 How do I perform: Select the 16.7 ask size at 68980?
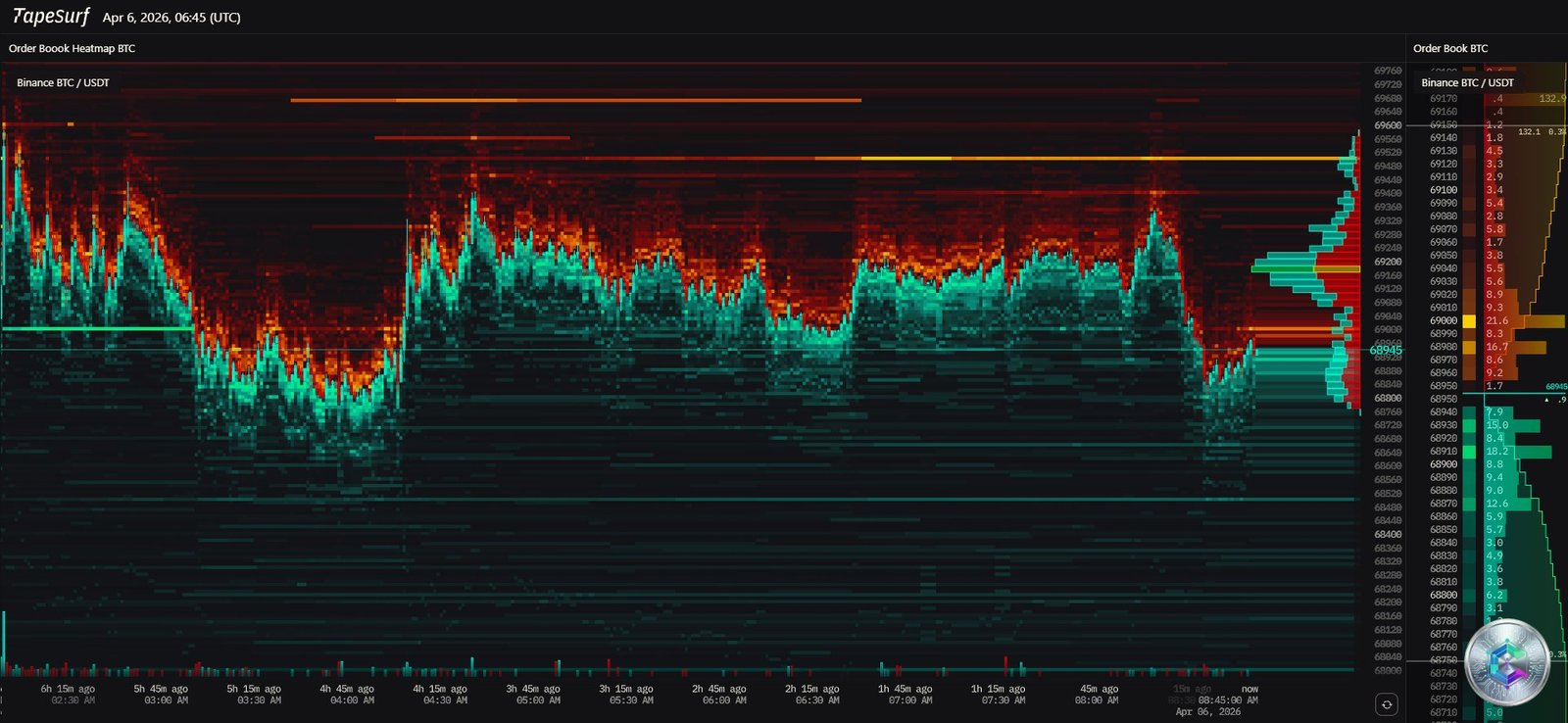pyautogui.click(x=1496, y=347)
